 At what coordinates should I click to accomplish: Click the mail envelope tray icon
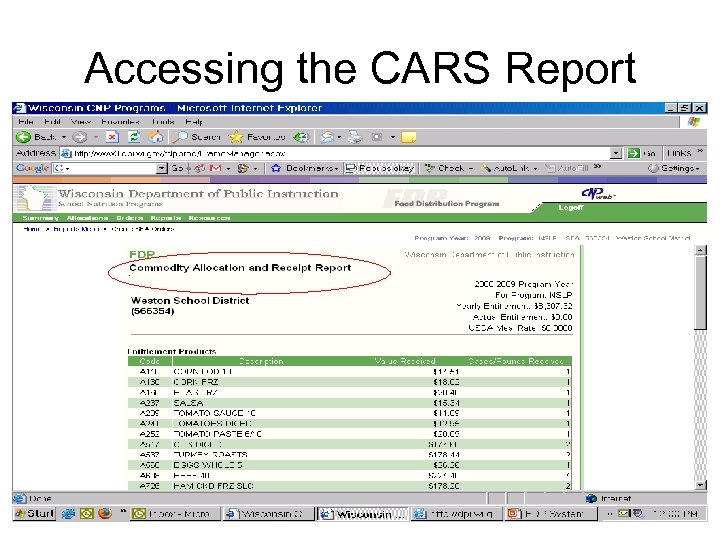click(623, 513)
